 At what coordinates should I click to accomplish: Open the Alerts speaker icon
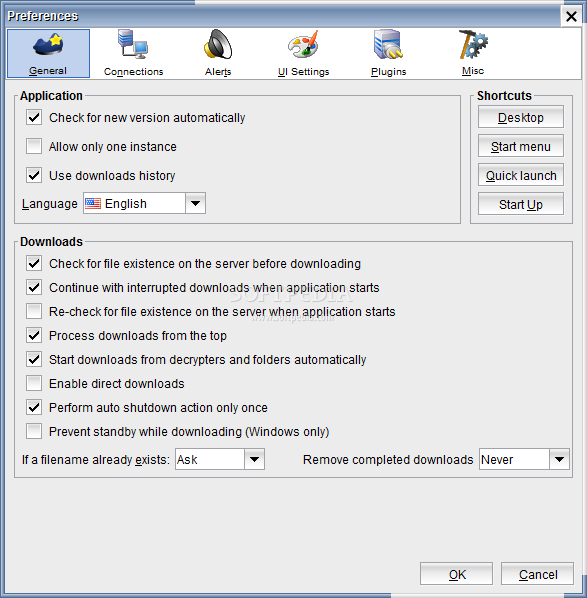(x=218, y=44)
